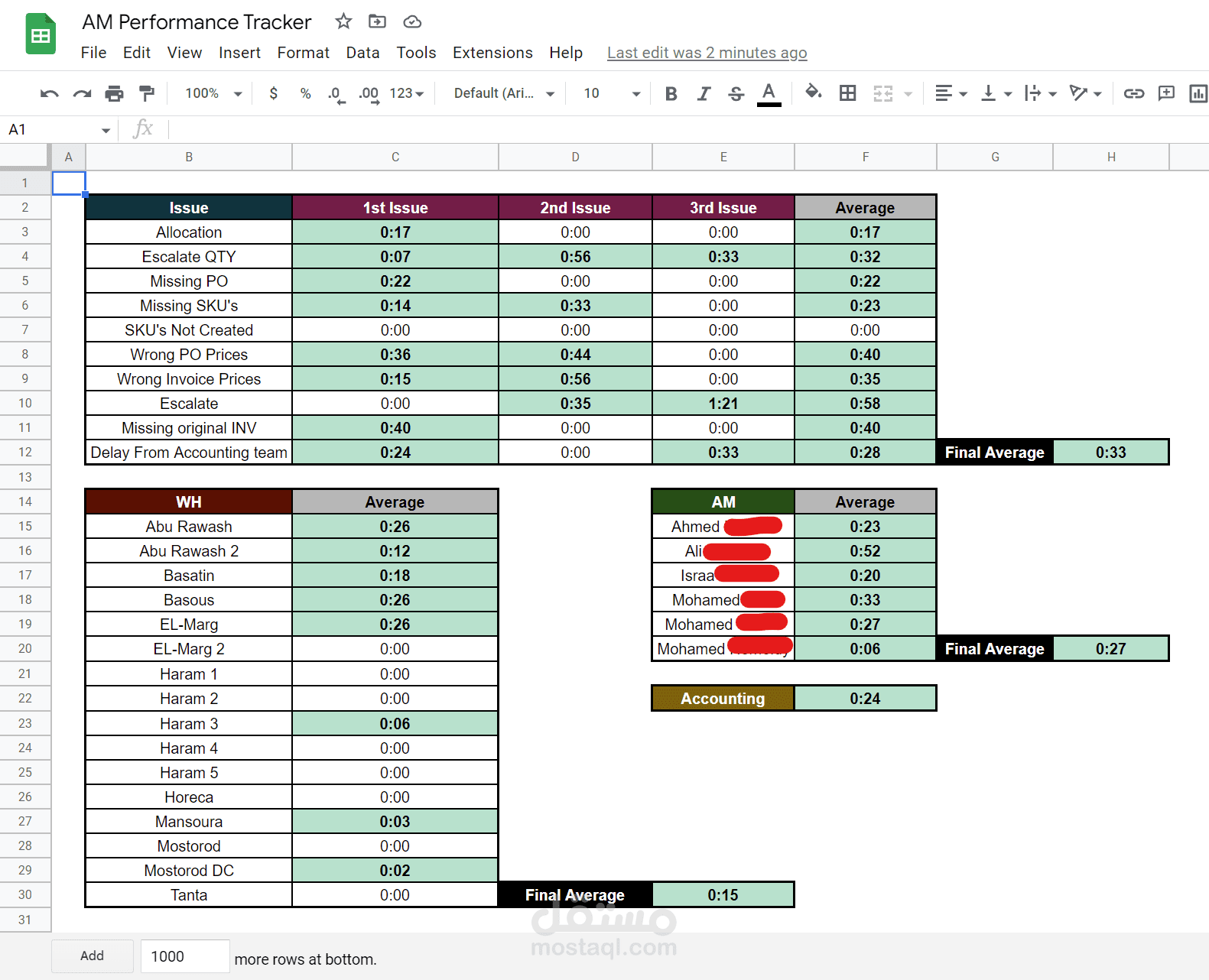Select the 'Mostorod DC' cell

189,870
